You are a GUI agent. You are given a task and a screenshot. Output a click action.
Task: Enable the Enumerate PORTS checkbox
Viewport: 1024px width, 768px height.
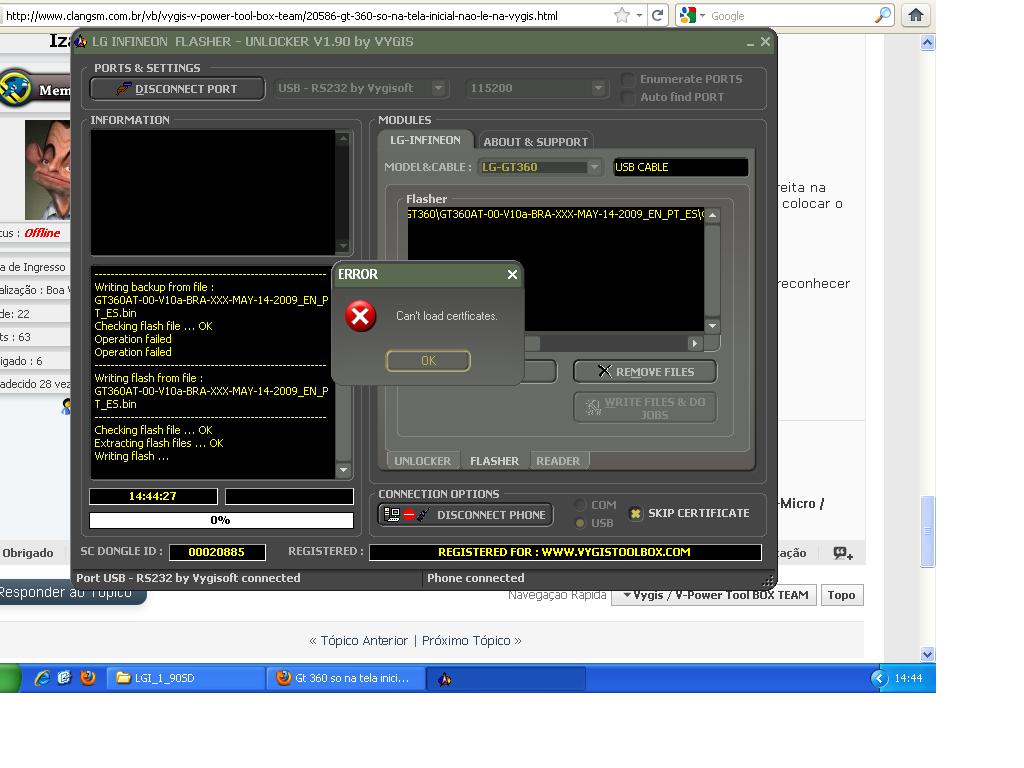[x=628, y=79]
